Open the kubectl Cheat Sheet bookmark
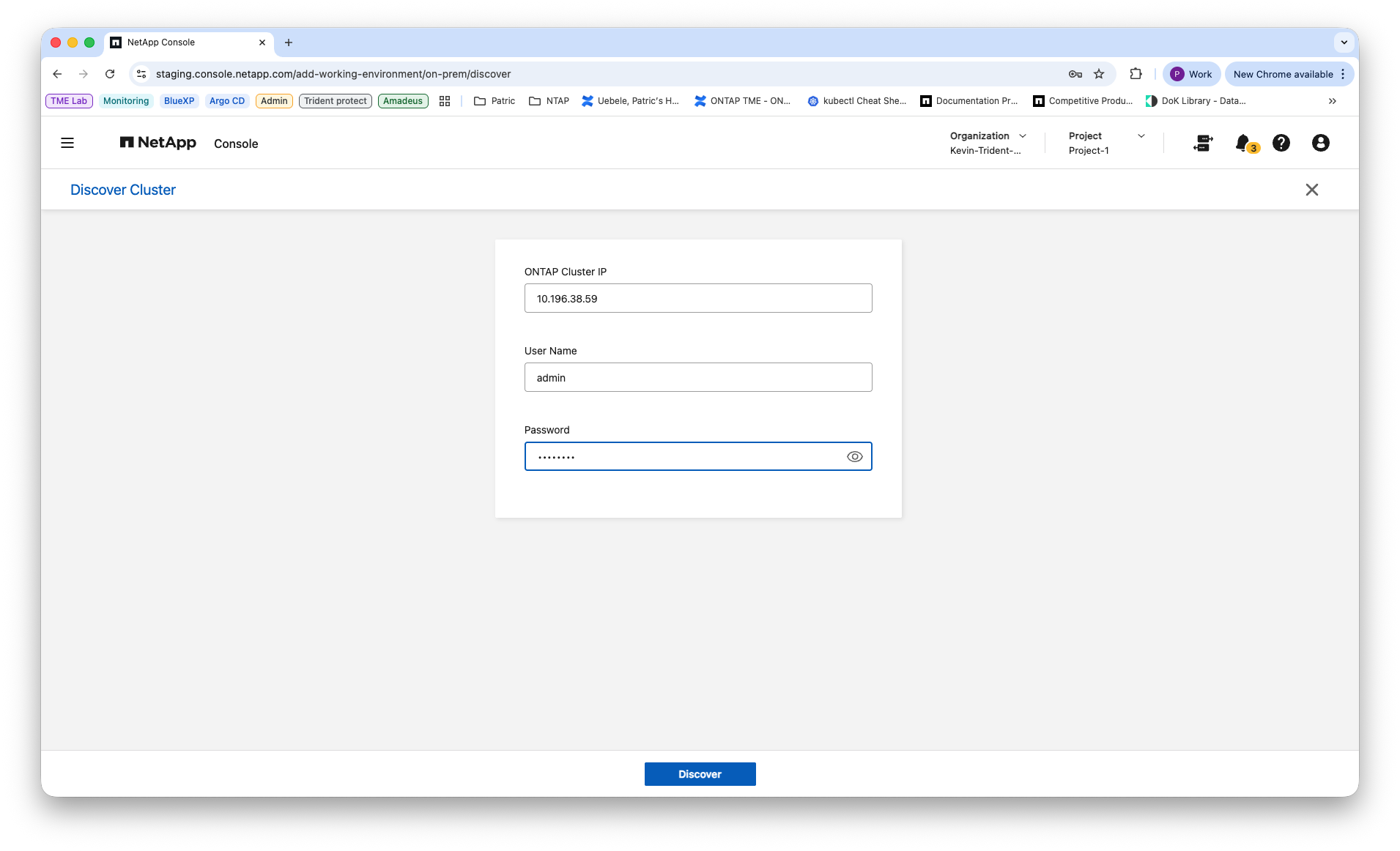The width and height of the screenshot is (1400, 851). (x=856, y=101)
